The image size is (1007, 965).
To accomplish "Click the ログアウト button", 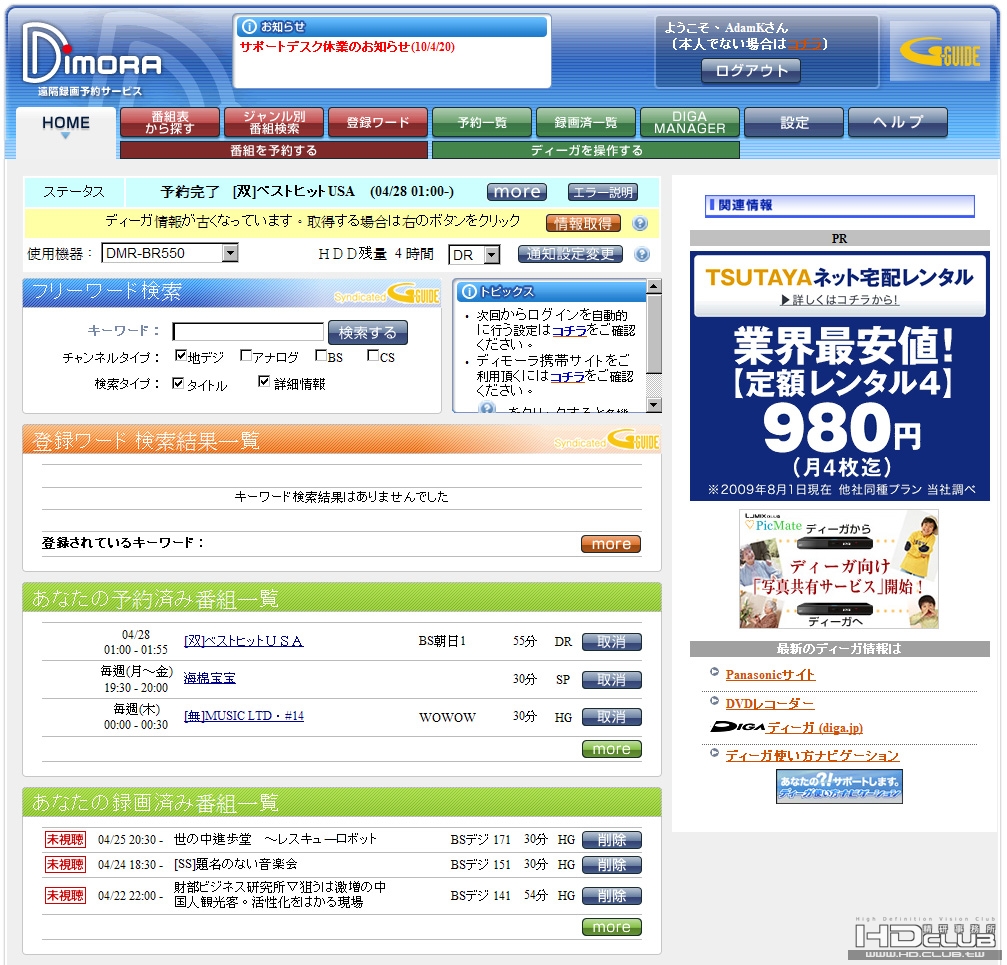I will (x=751, y=71).
